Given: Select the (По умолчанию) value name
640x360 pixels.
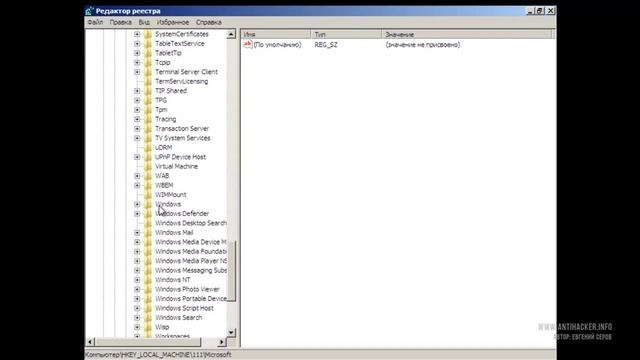Looking at the screenshot, I should pos(278,44).
